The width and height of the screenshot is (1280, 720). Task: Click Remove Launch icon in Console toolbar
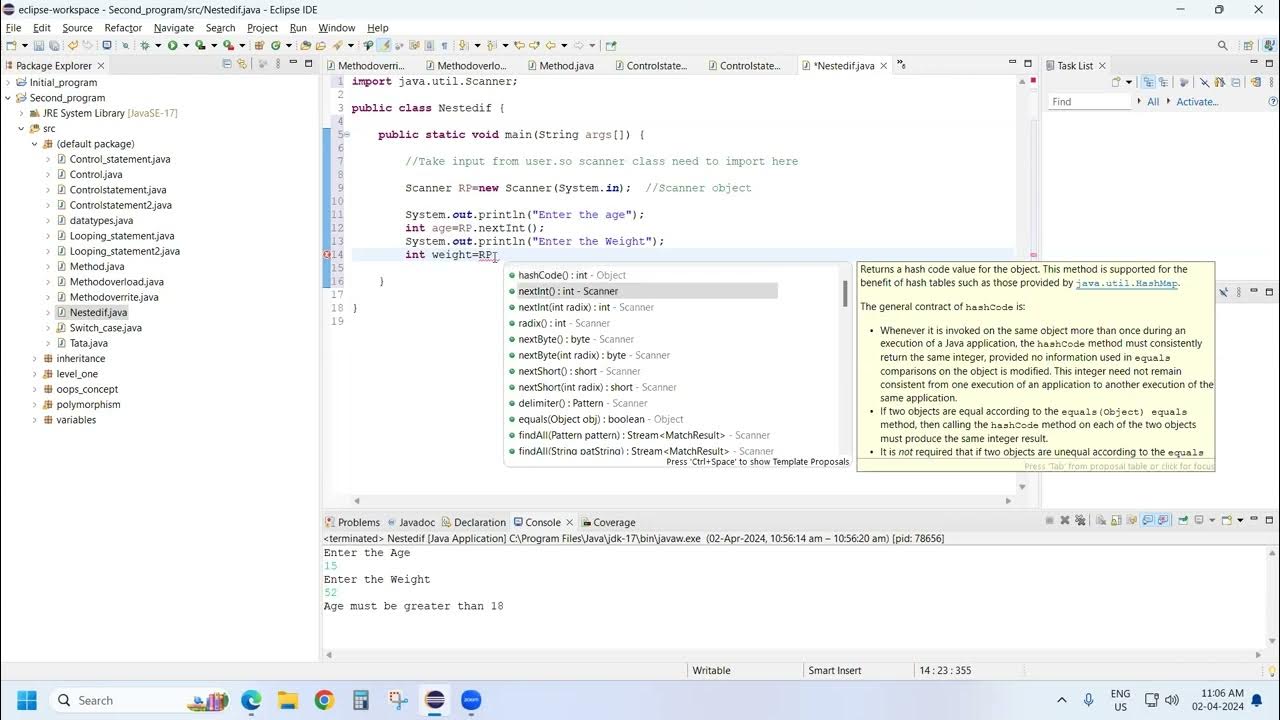pyautogui.click(x=1065, y=520)
